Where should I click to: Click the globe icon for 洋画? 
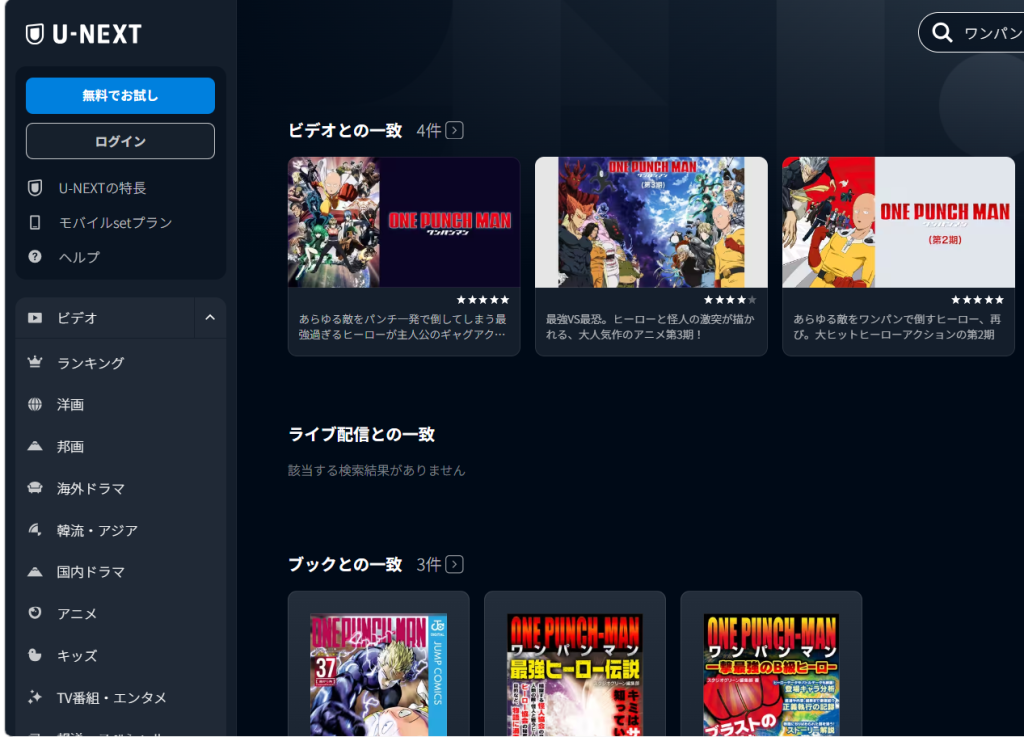[35, 404]
